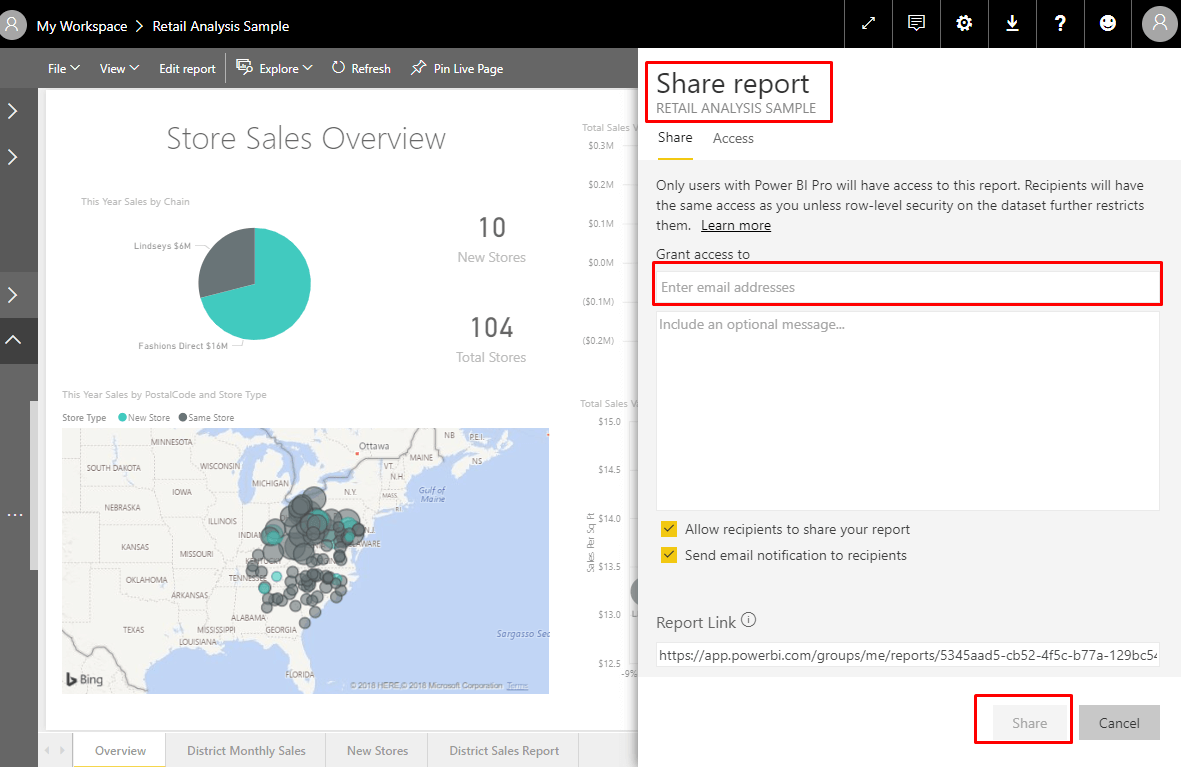Click the Fashions Direct $16M label
Screen dimensions: 1181x767
click(x=182, y=346)
